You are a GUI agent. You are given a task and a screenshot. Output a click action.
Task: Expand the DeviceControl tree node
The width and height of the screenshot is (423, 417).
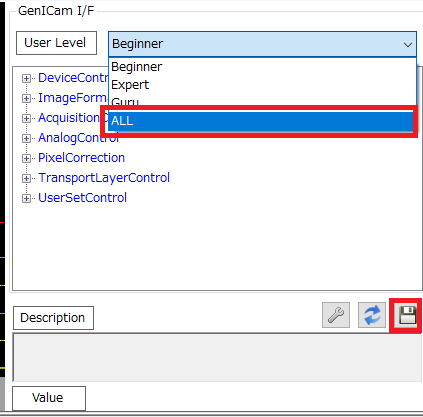click(x=26, y=78)
